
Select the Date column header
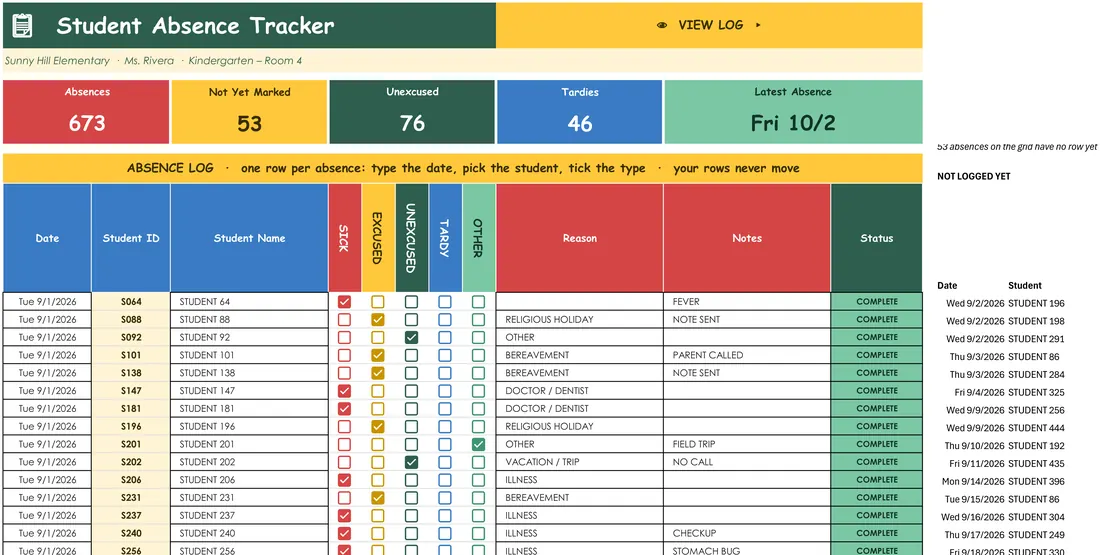[x=47, y=238]
